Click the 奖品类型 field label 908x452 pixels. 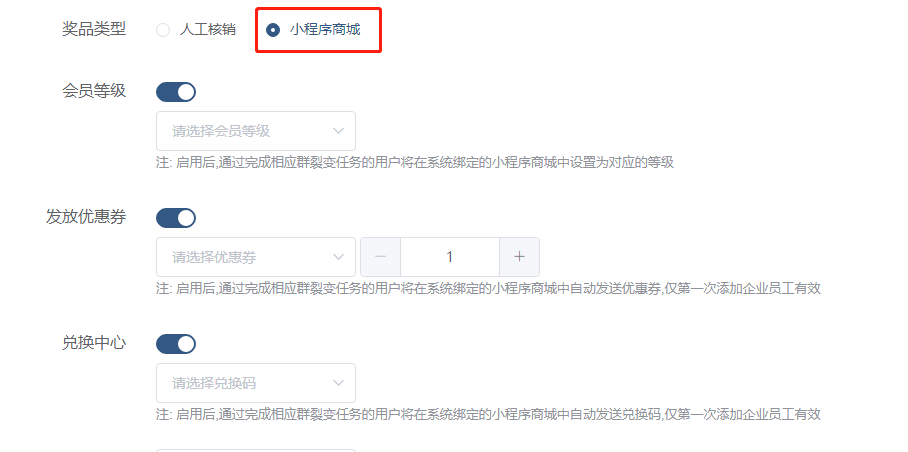(x=94, y=30)
